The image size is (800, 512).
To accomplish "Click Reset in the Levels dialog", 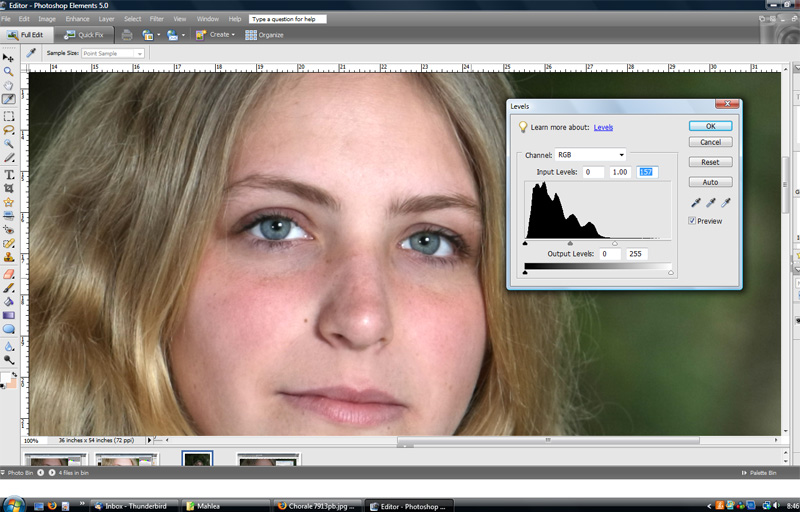I will [710, 162].
